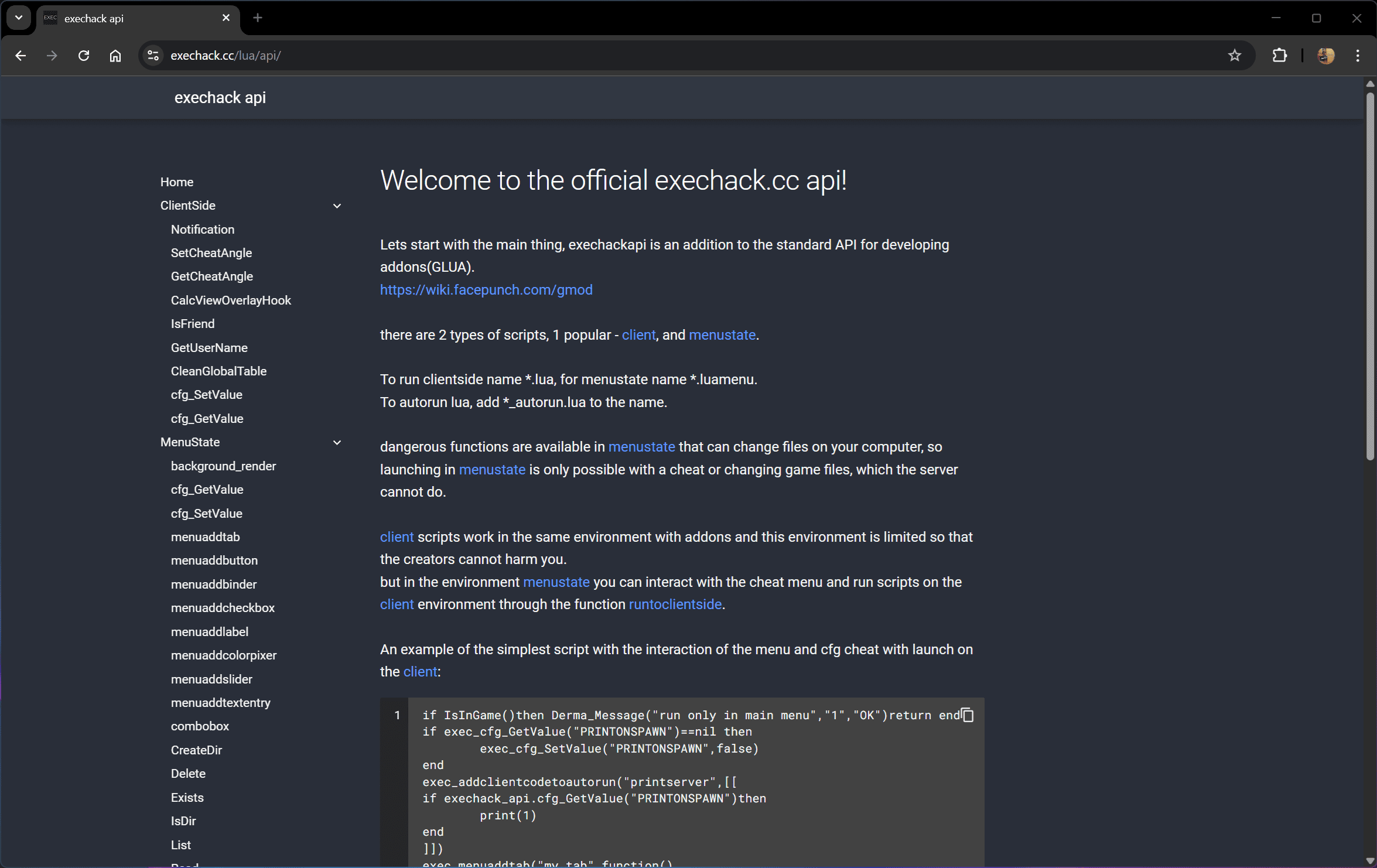Open Chrome three-dot menu

[x=1358, y=56]
